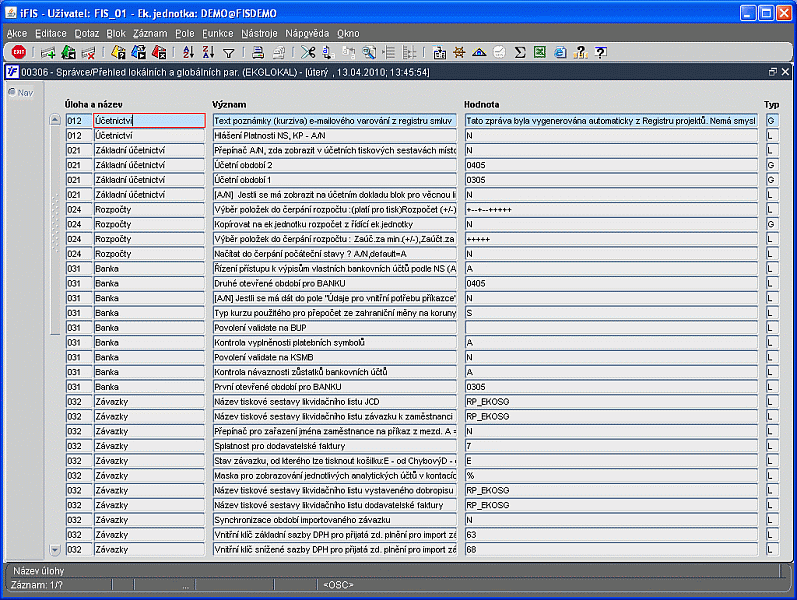This screenshot has height=600, width=797.
Task: Open the Pole menu
Action: click(185, 34)
